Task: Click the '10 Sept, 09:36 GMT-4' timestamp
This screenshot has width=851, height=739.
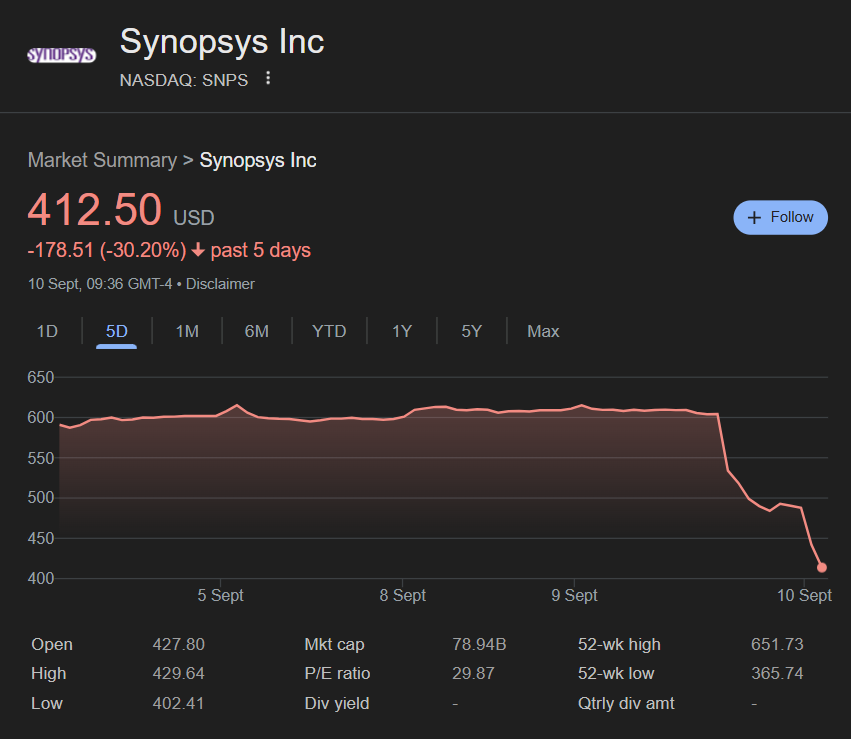Action: point(100,284)
